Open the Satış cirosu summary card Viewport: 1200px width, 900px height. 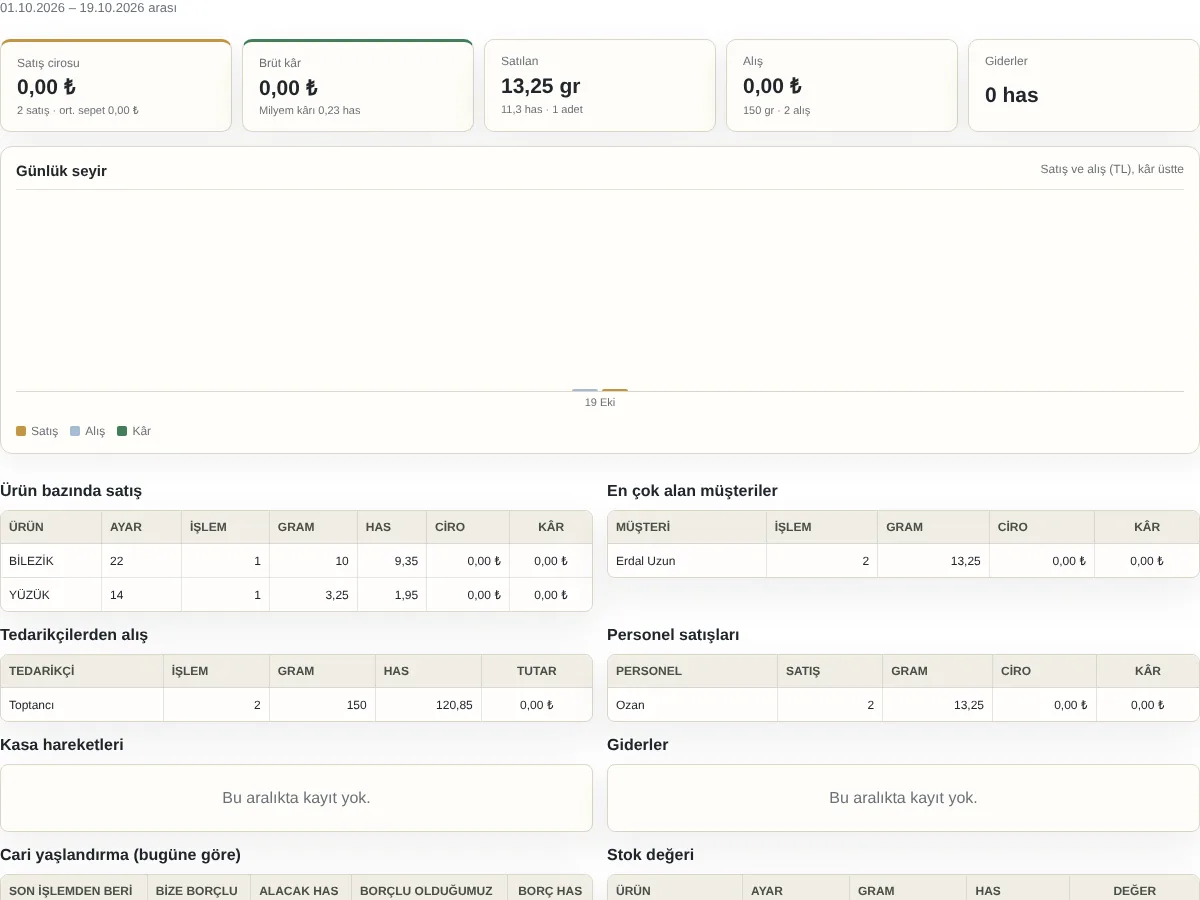[x=116, y=85]
